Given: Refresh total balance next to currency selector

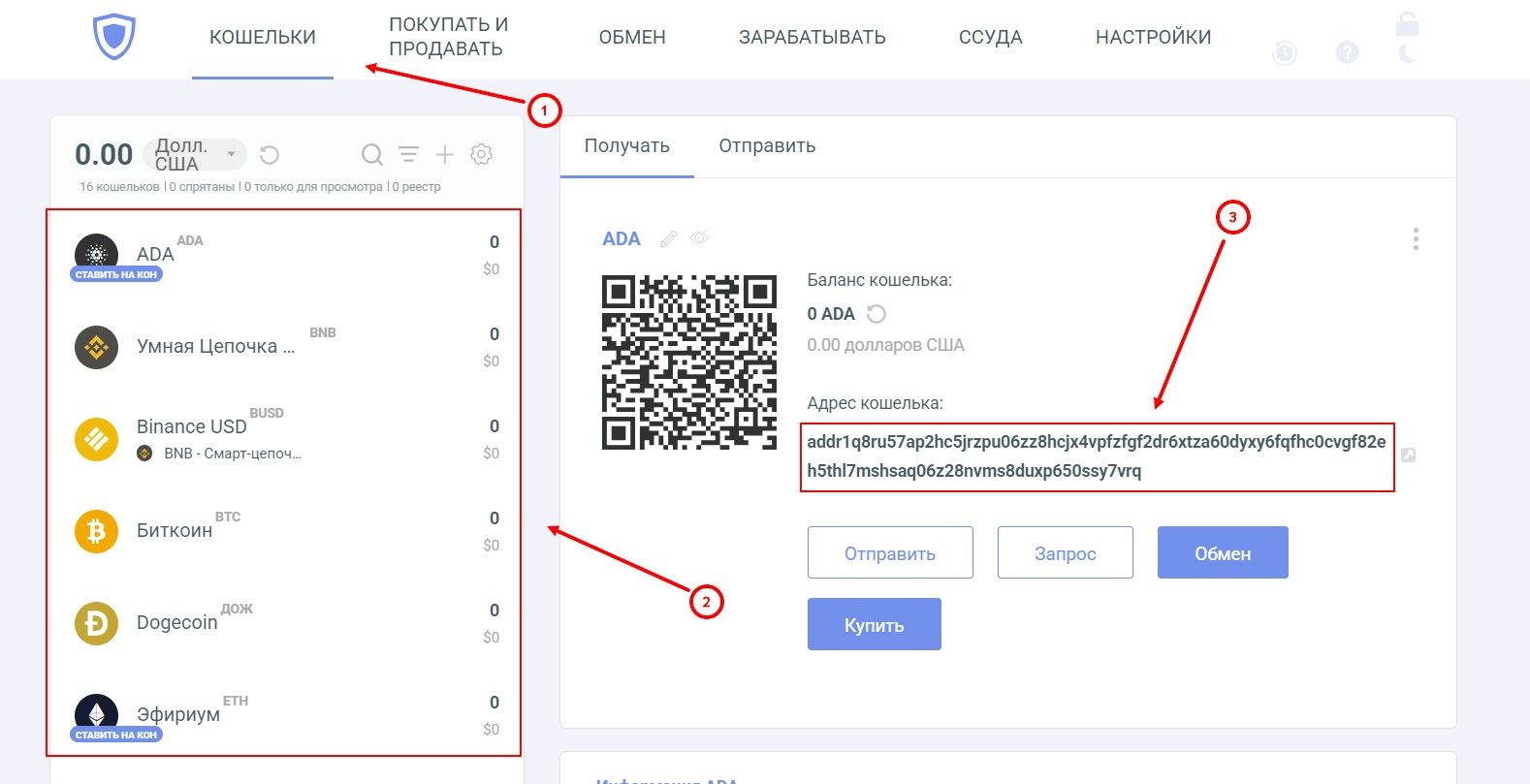Looking at the screenshot, I should [x=270, y=154].
